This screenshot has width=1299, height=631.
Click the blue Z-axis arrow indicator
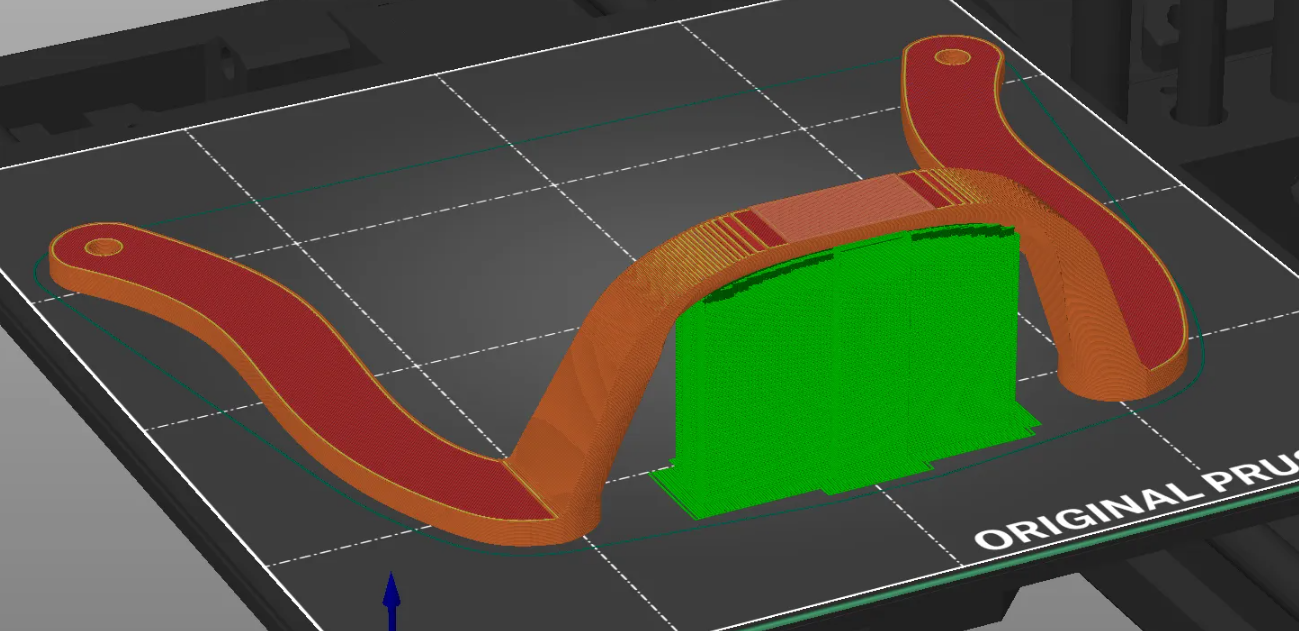[x=392, y=600]
